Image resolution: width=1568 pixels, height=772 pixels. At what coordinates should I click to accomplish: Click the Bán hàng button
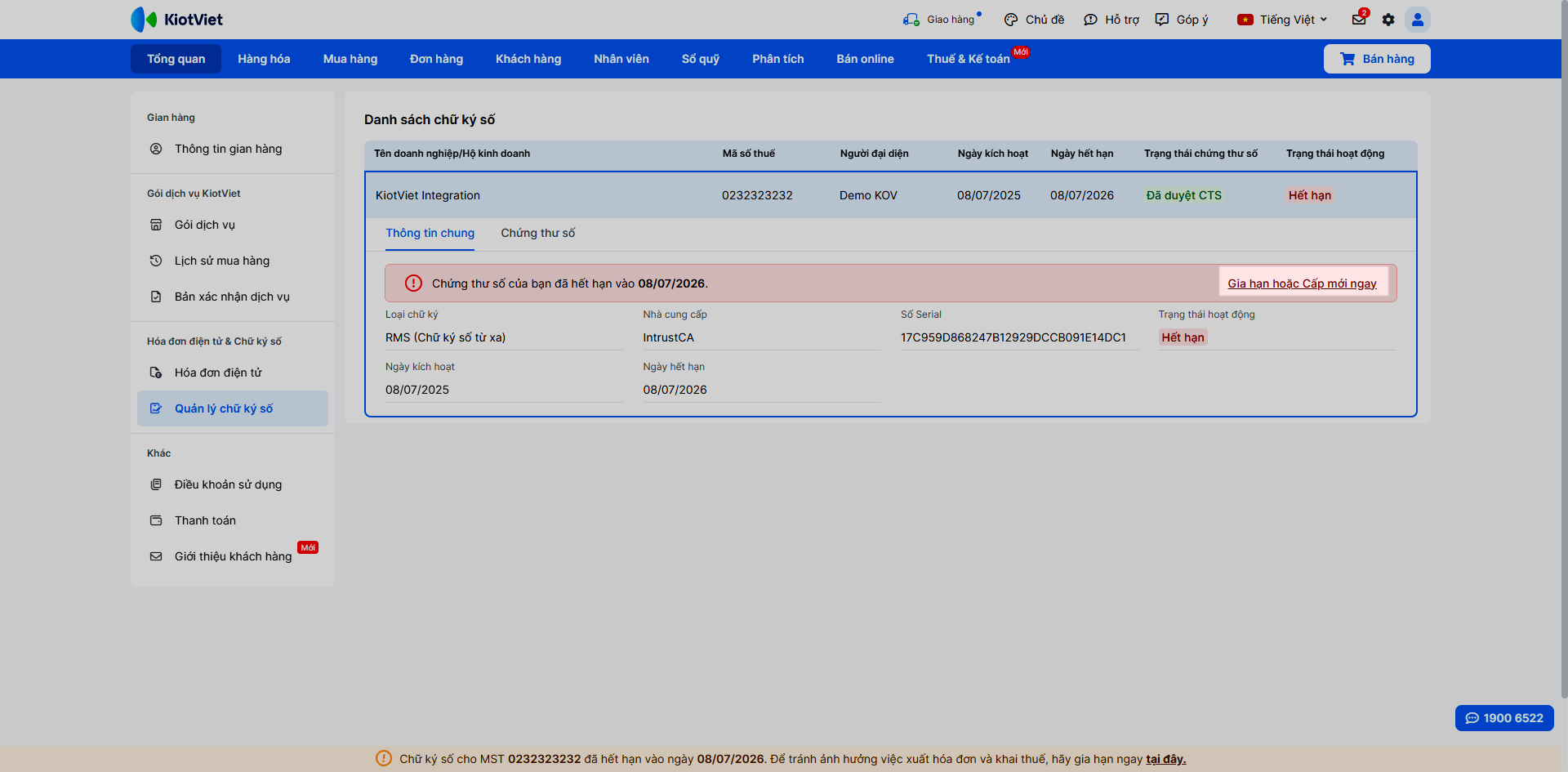(x=1377, y=59)
